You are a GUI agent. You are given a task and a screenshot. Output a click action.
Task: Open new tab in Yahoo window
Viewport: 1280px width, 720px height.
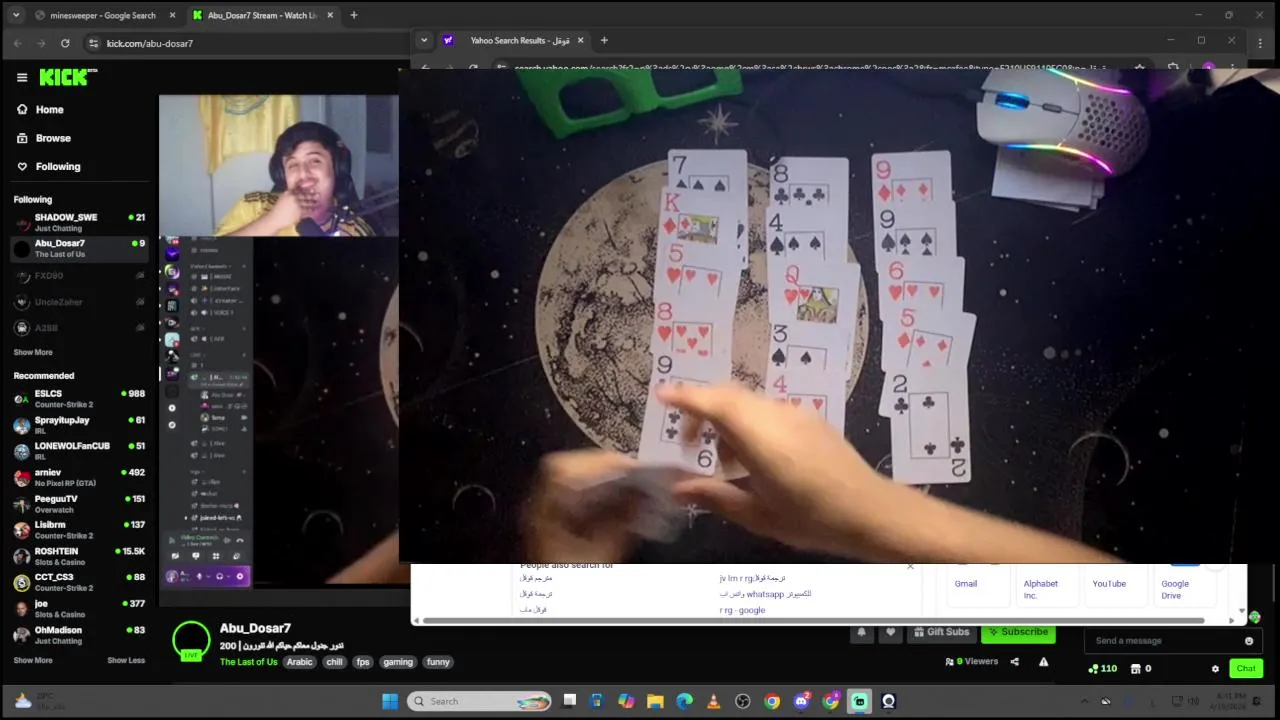pyautogui.click(x=604, y=40)
